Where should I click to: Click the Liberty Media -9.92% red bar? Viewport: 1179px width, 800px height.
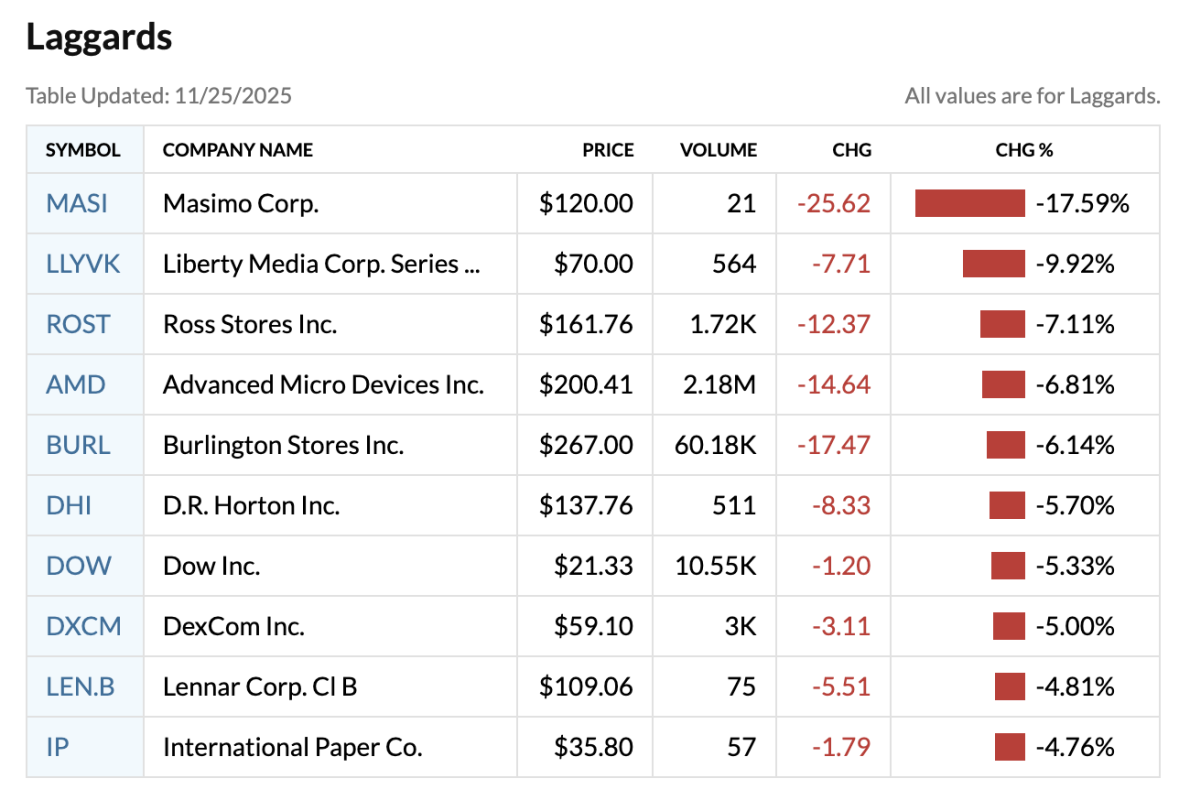coord(993,264)
